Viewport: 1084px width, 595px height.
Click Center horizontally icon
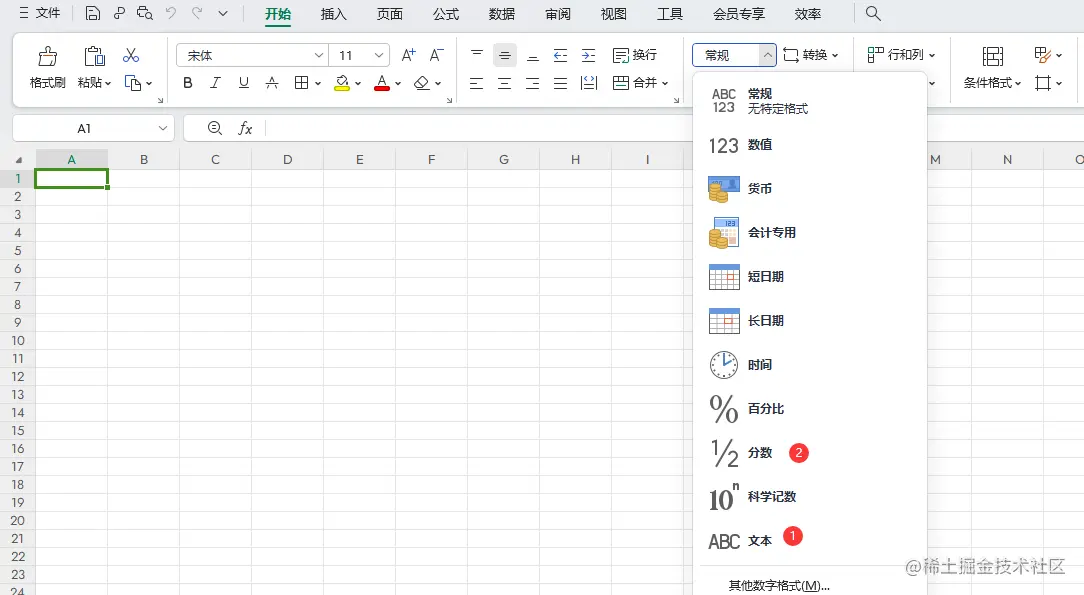505,83
